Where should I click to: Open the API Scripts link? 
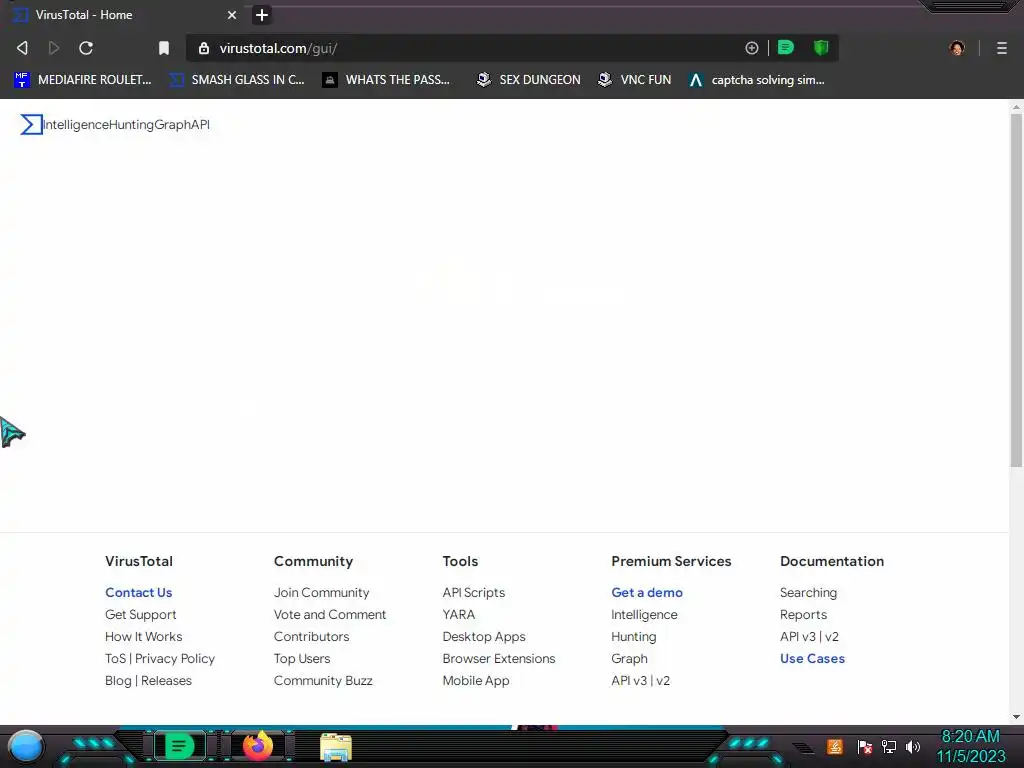(x=473, y=592)
